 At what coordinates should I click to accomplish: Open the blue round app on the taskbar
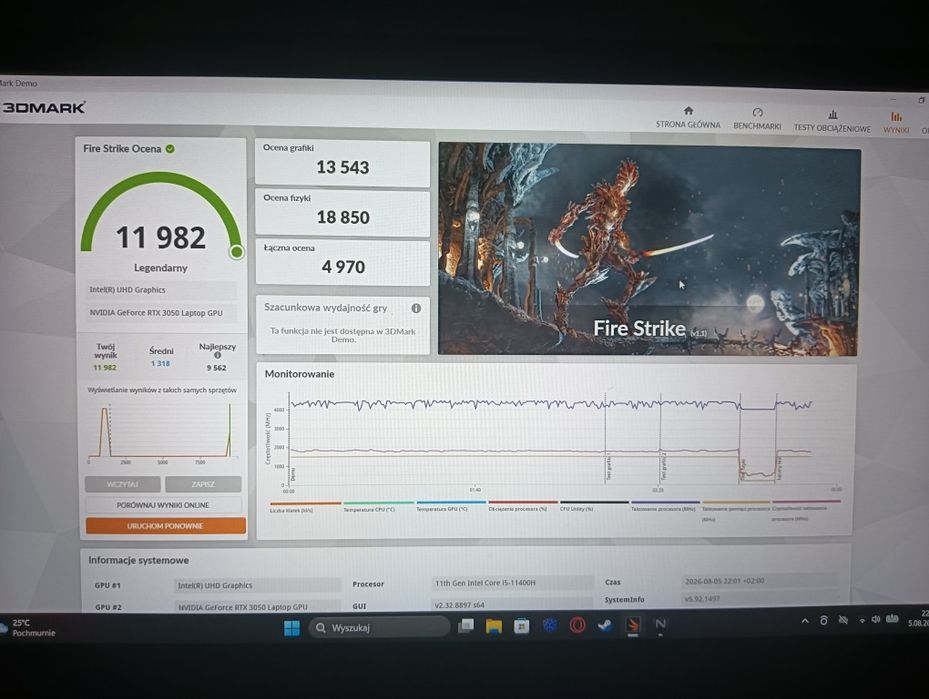pyautogui.click(x=549, y=625)
